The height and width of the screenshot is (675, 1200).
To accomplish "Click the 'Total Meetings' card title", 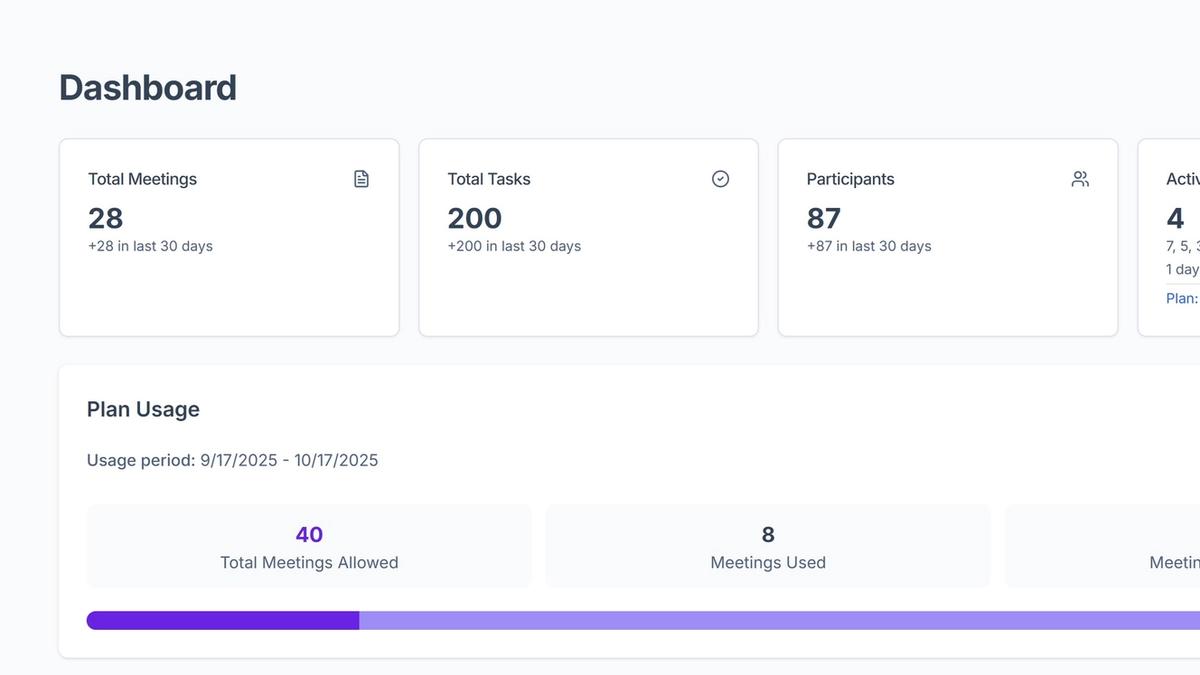I will (x=142, y=179).
